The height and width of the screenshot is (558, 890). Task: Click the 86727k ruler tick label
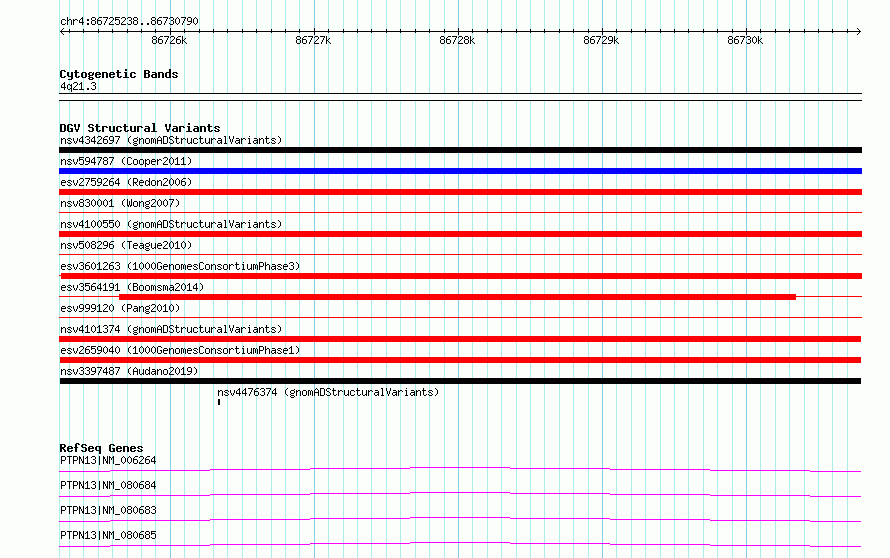tap(313, 40)
